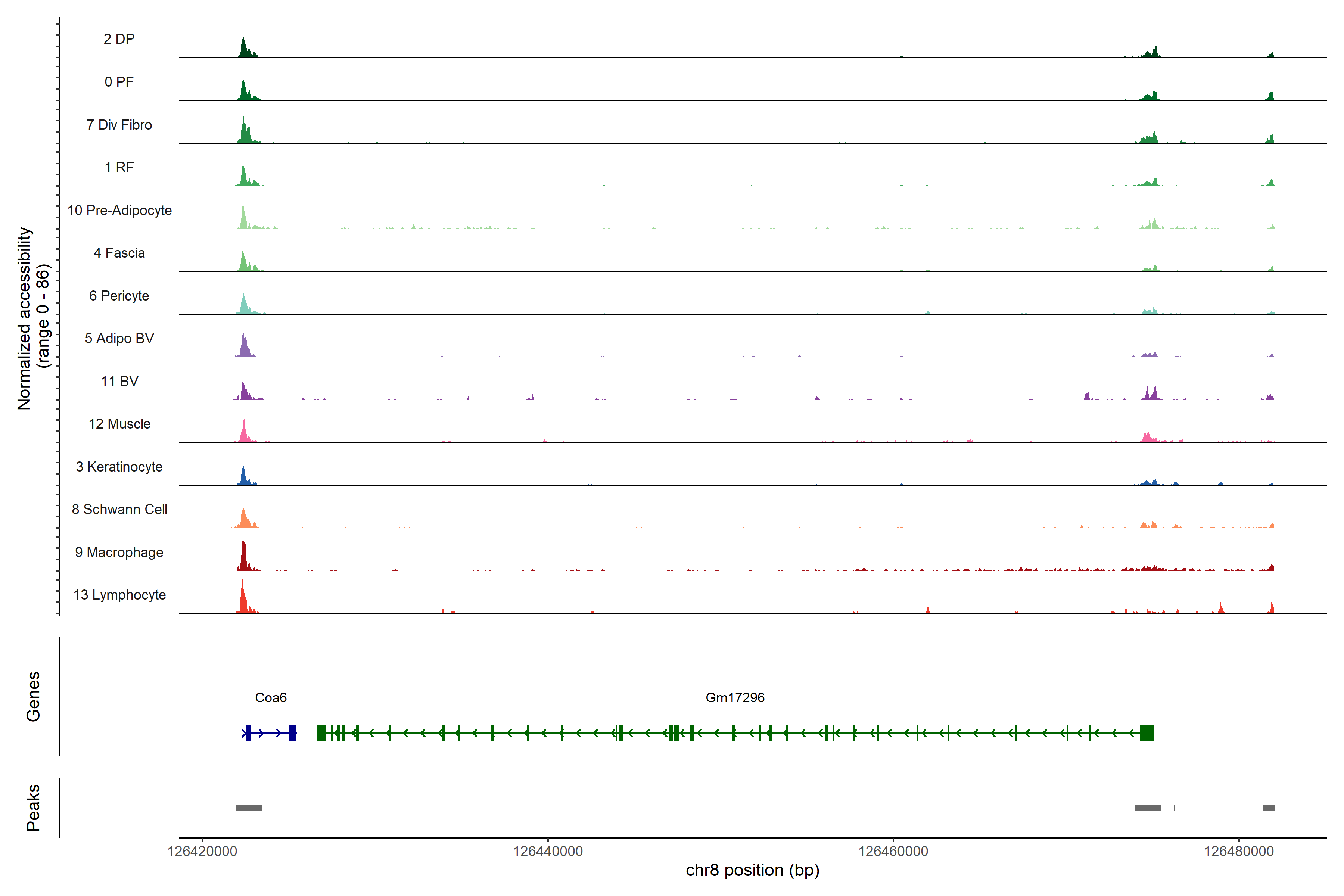Click the Gm17296 gene name label

coord(735,697)
